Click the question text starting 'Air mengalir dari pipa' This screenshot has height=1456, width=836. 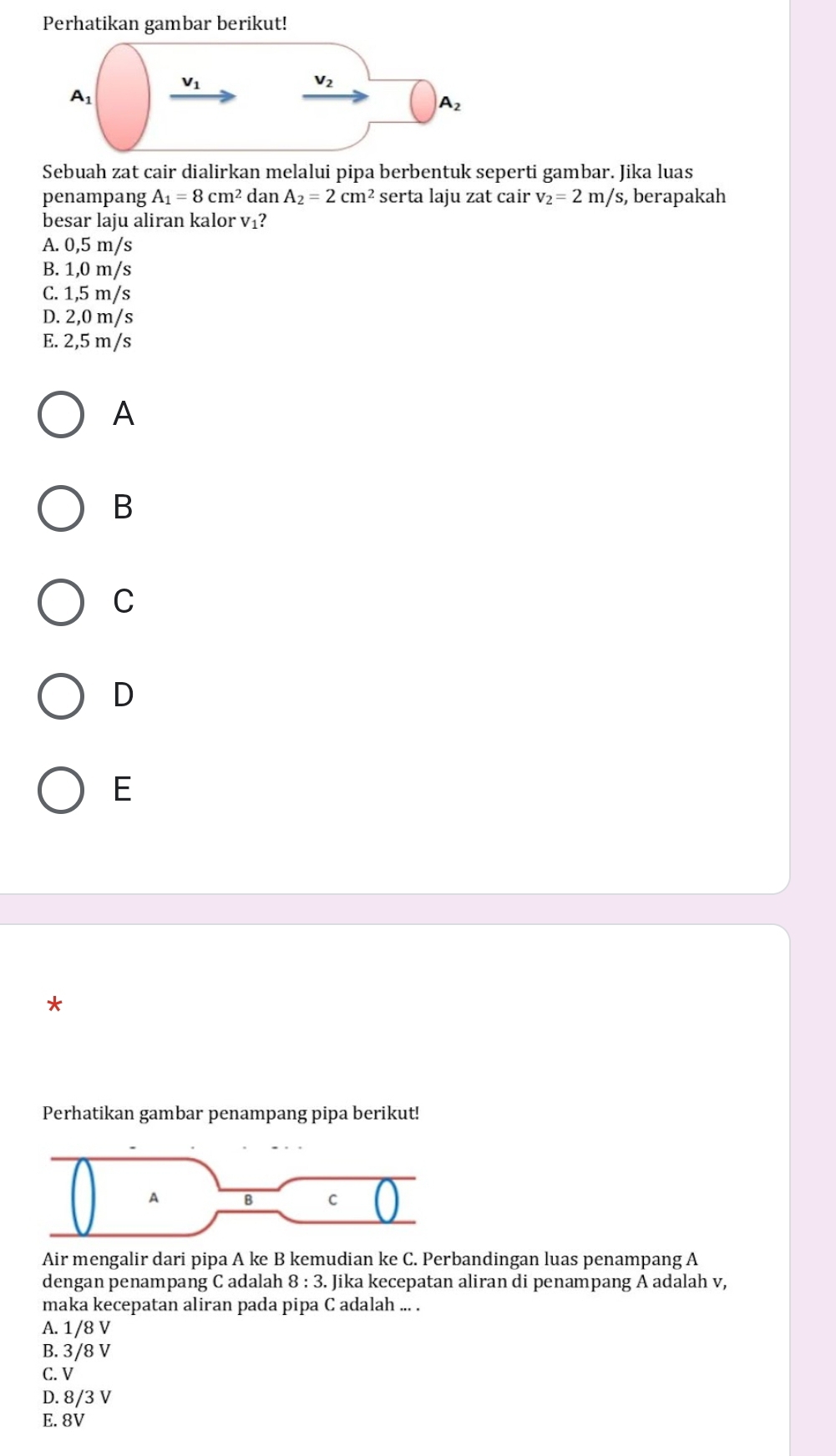[x=384, y=1282]
